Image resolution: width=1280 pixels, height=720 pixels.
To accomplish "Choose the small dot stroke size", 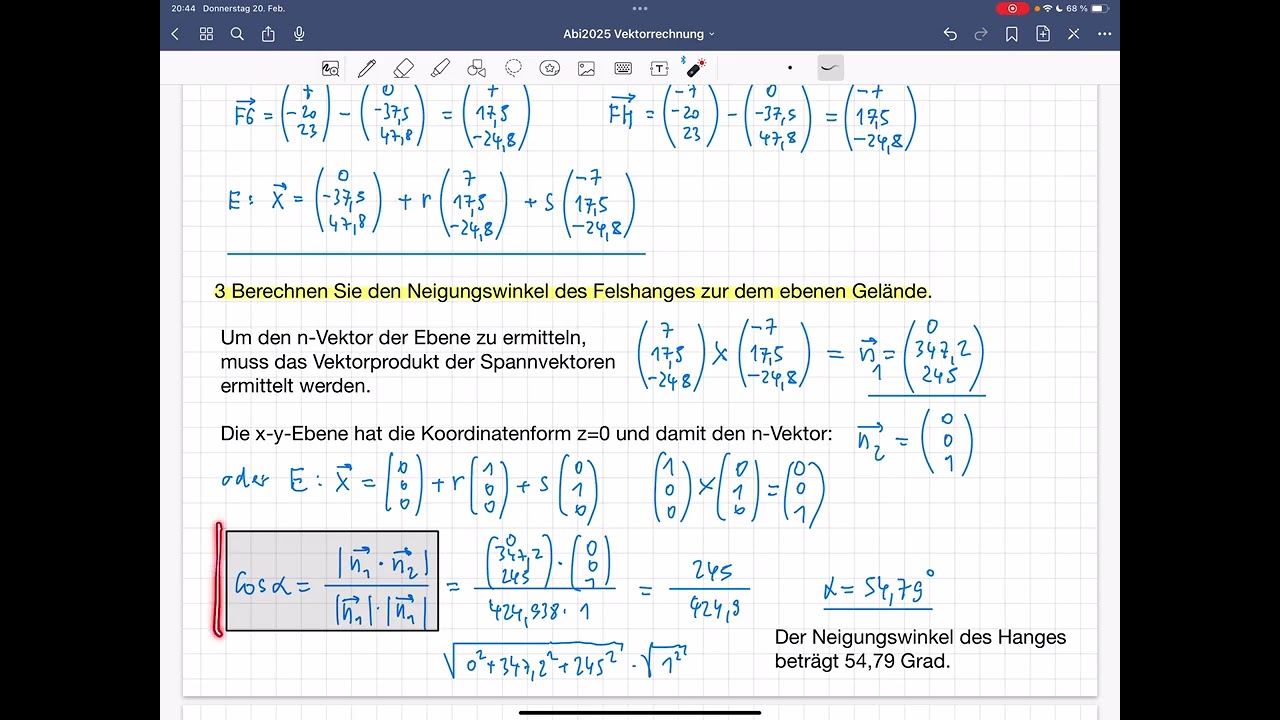I will point(790,68).
